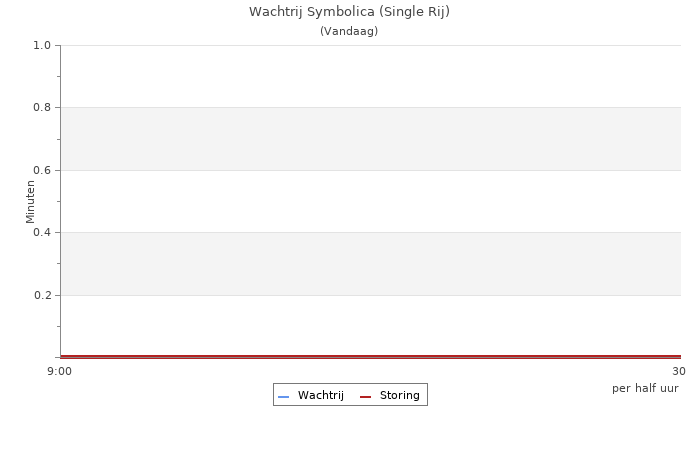This screenshot has width=700, height=450.
Task: Click the red Storing line in the plot
Action: 370,356
